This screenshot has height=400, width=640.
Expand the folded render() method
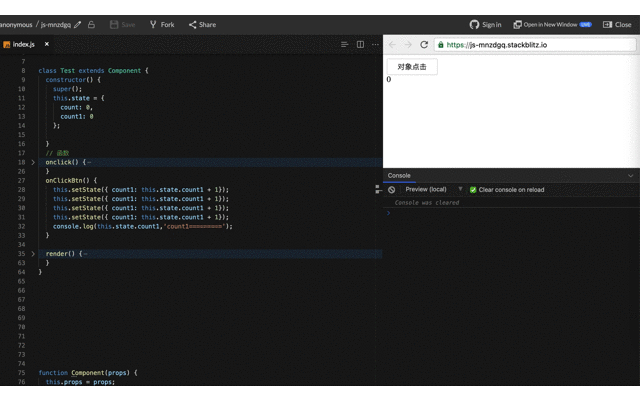pos(33,254)
